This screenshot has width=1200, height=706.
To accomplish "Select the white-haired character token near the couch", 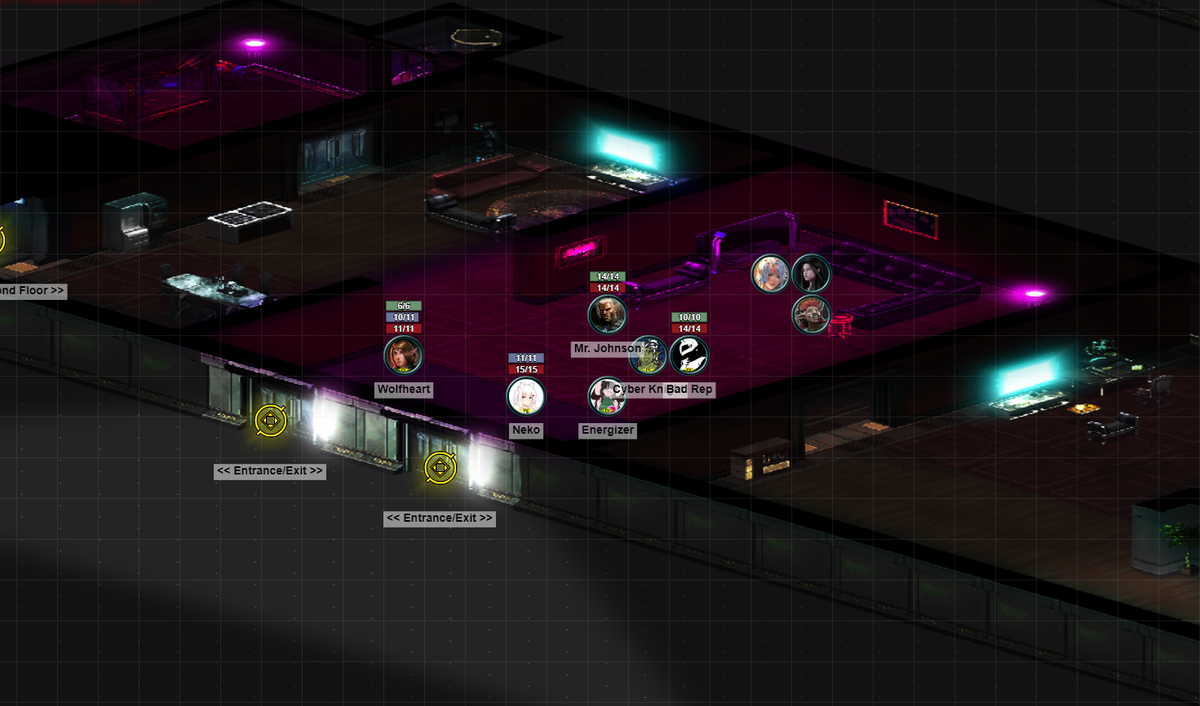I will pyautogui.click(x=771, y=274).
